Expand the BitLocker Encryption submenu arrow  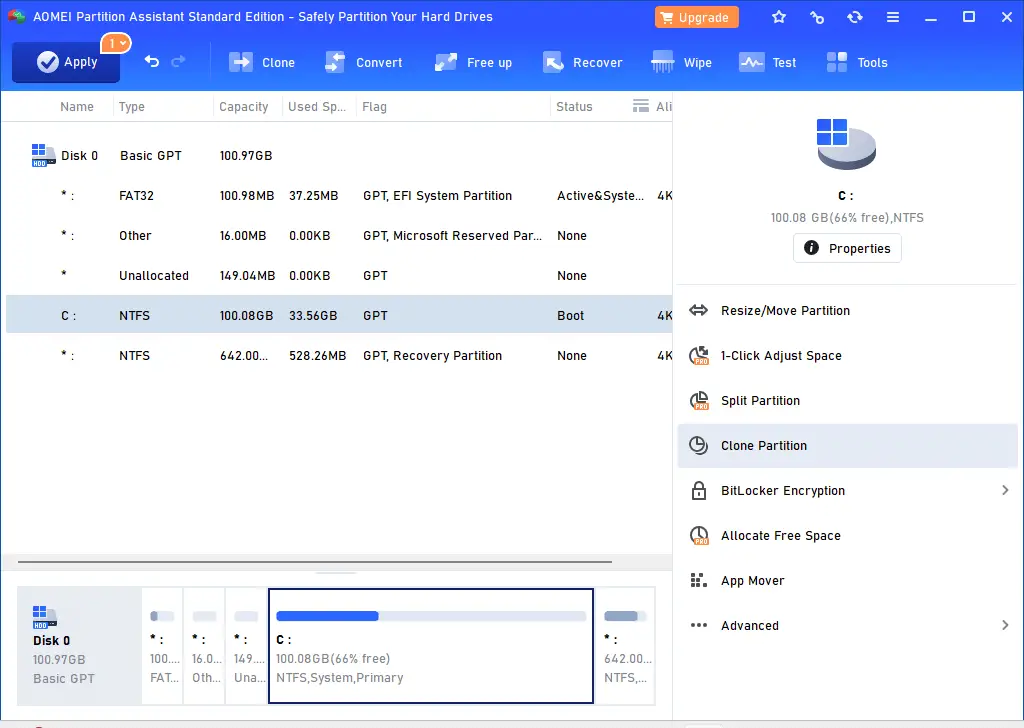click(x=1005, y=490)
